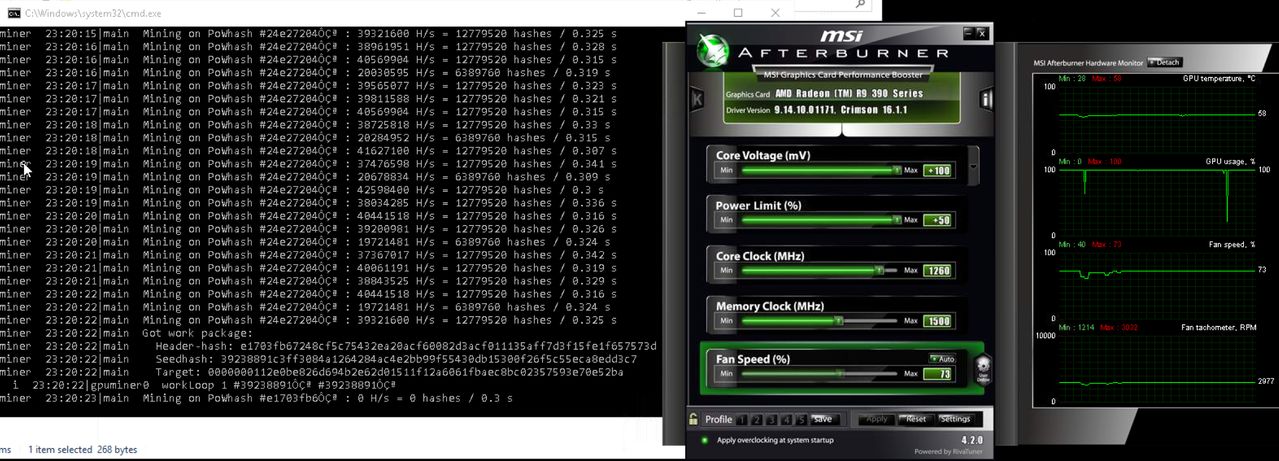Click the Core Voltage slider handle
Viewport: 1279px width, 461px height.
[x=896, y=170]
